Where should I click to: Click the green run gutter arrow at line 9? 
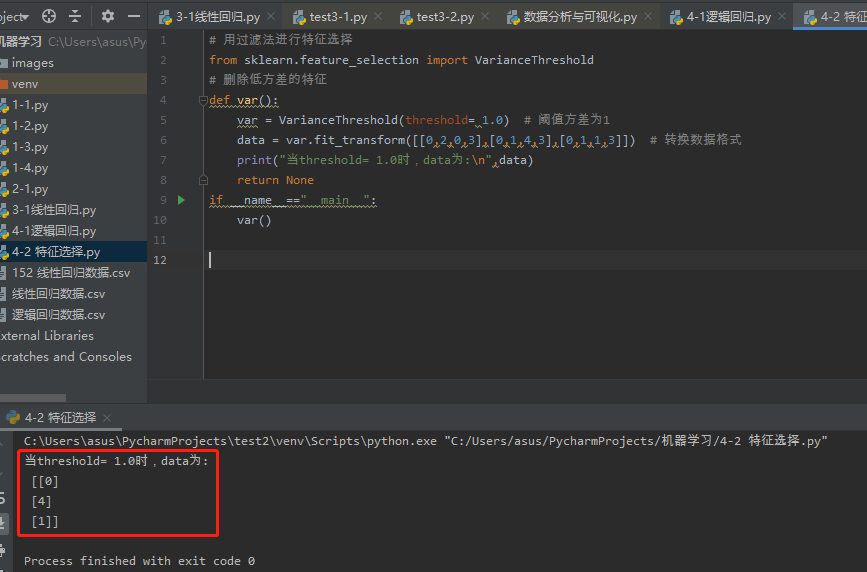pyautogui.click(x=181, y=200)
